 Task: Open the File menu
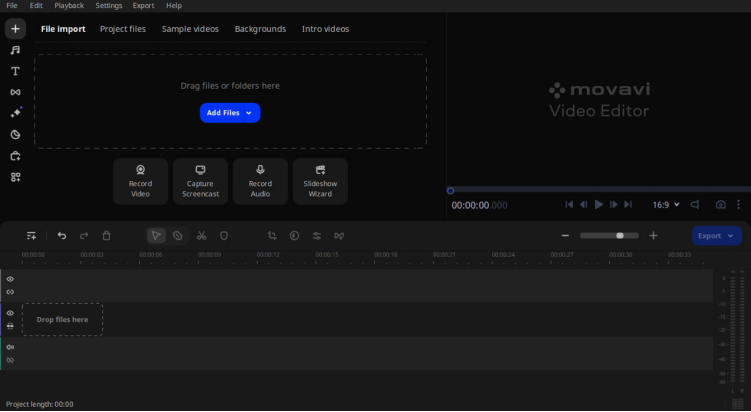point(12,5)
